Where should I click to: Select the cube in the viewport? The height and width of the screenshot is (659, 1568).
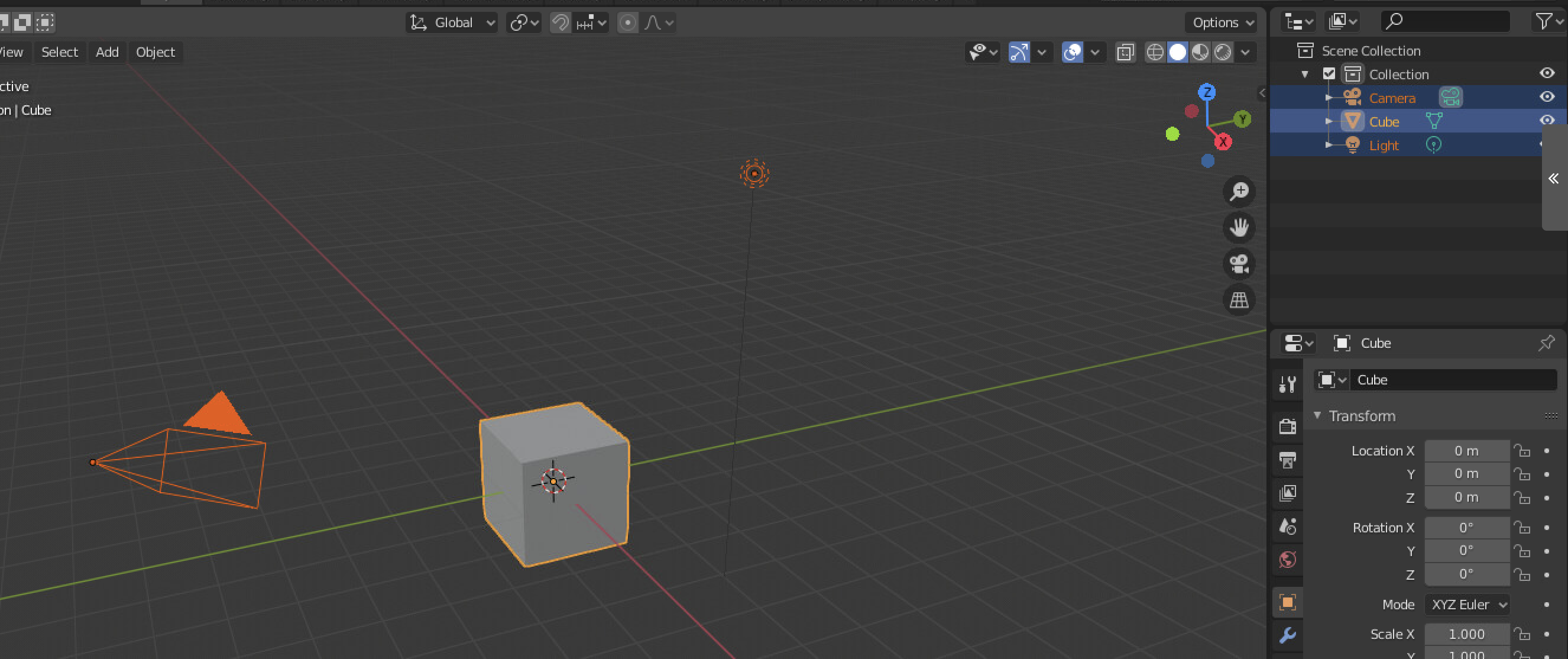[554, 484]
